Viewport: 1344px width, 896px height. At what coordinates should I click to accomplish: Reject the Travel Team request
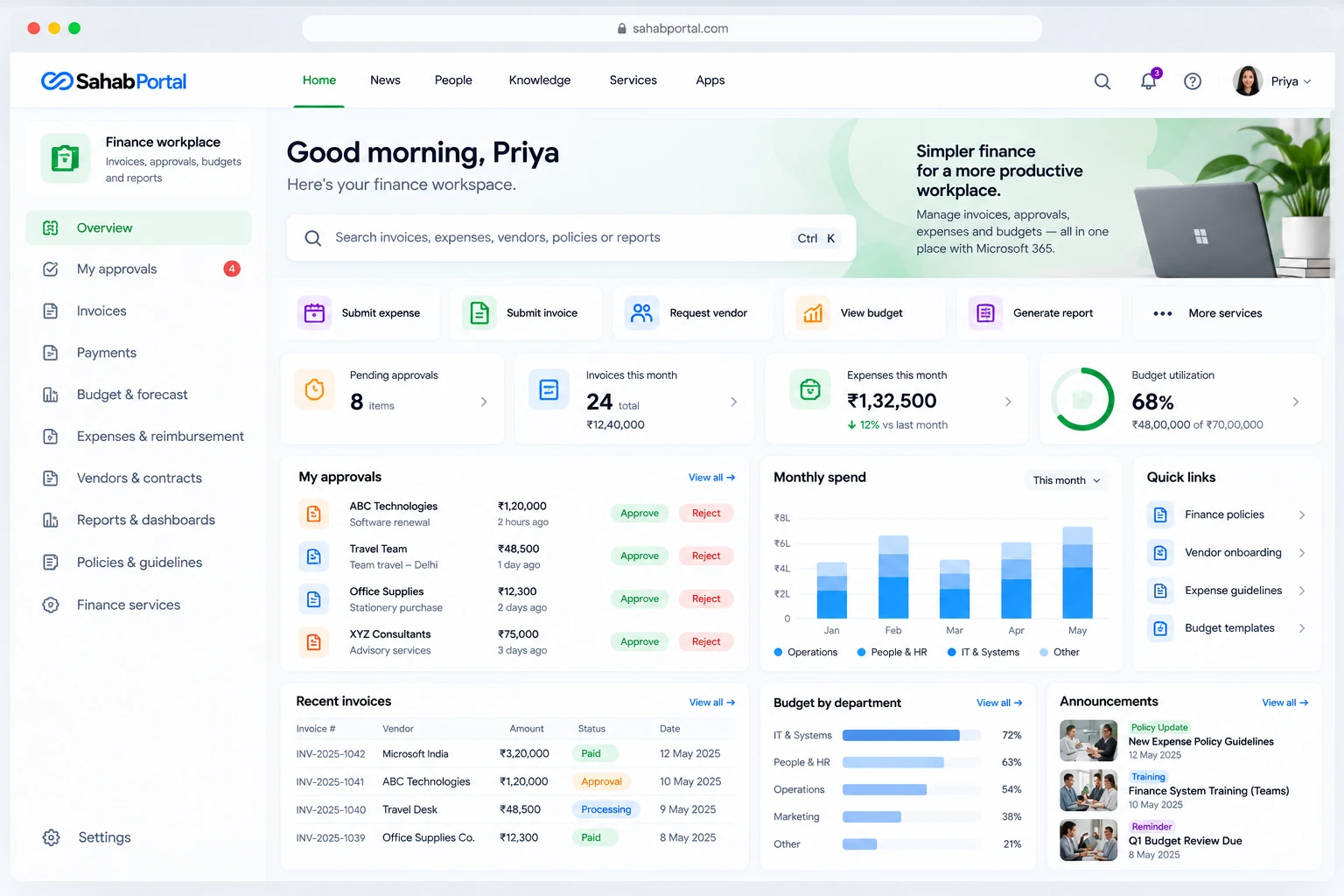[706, 556]
